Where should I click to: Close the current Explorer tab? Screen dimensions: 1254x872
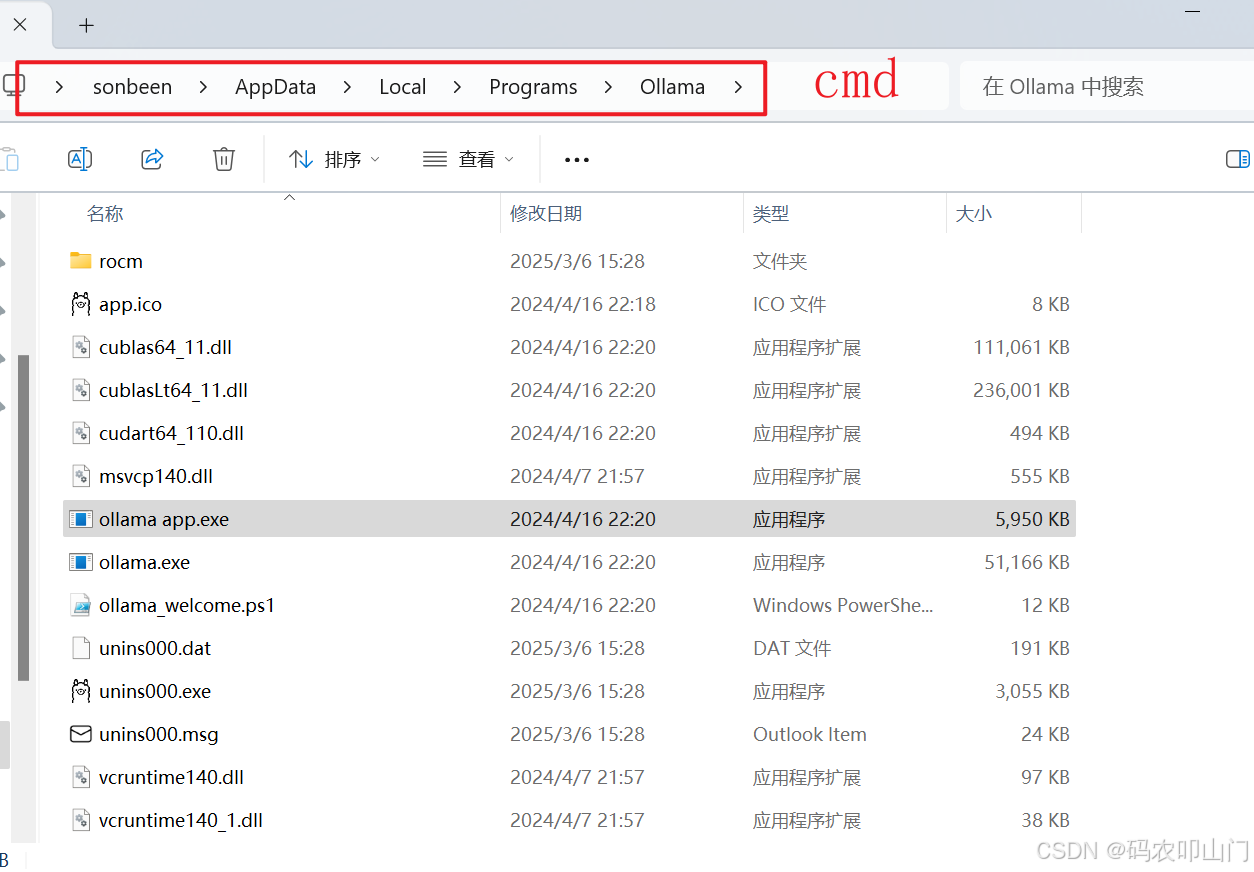(20, 24)
